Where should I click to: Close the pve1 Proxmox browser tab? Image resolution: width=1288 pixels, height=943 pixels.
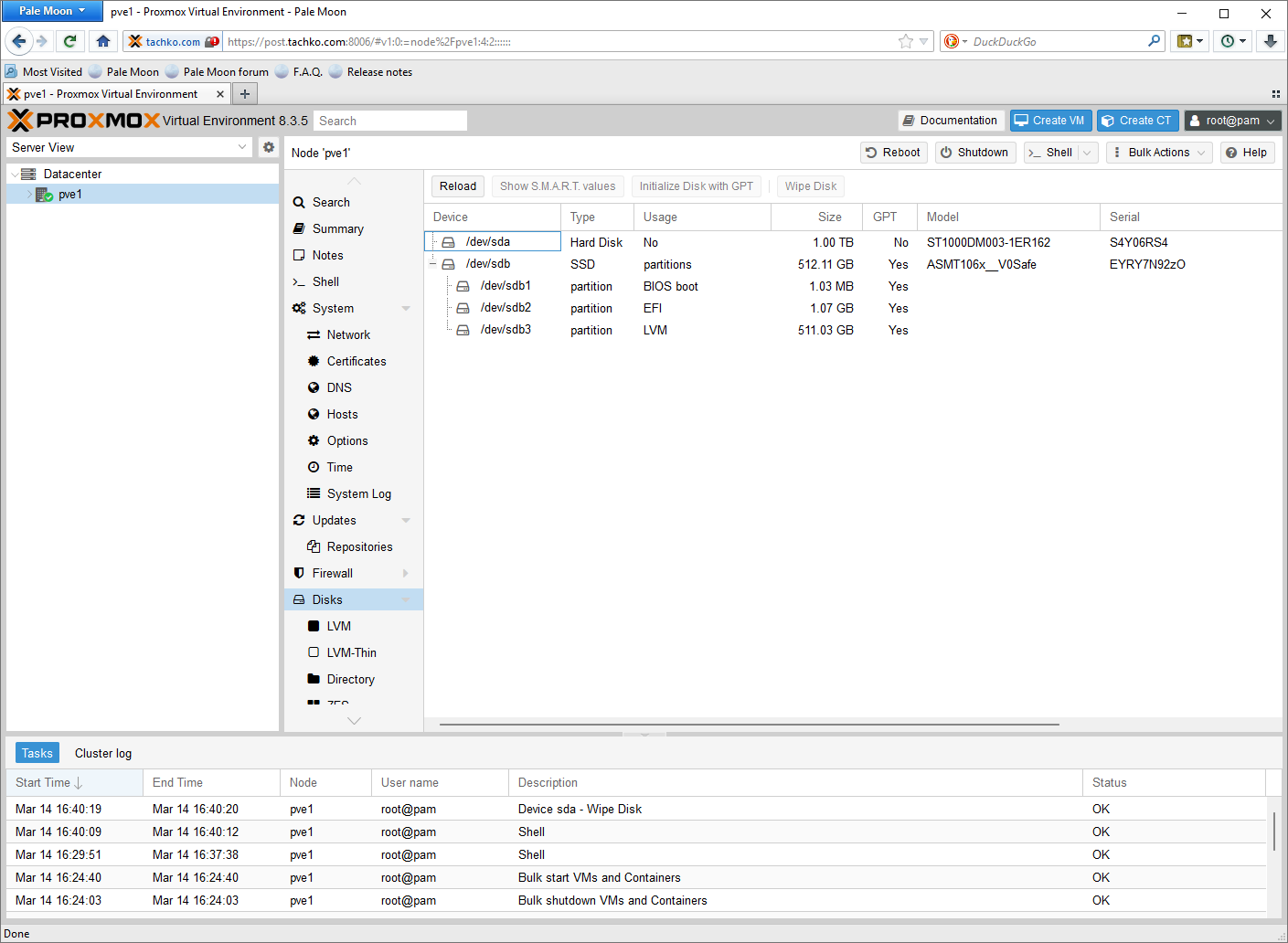point(220,94)
